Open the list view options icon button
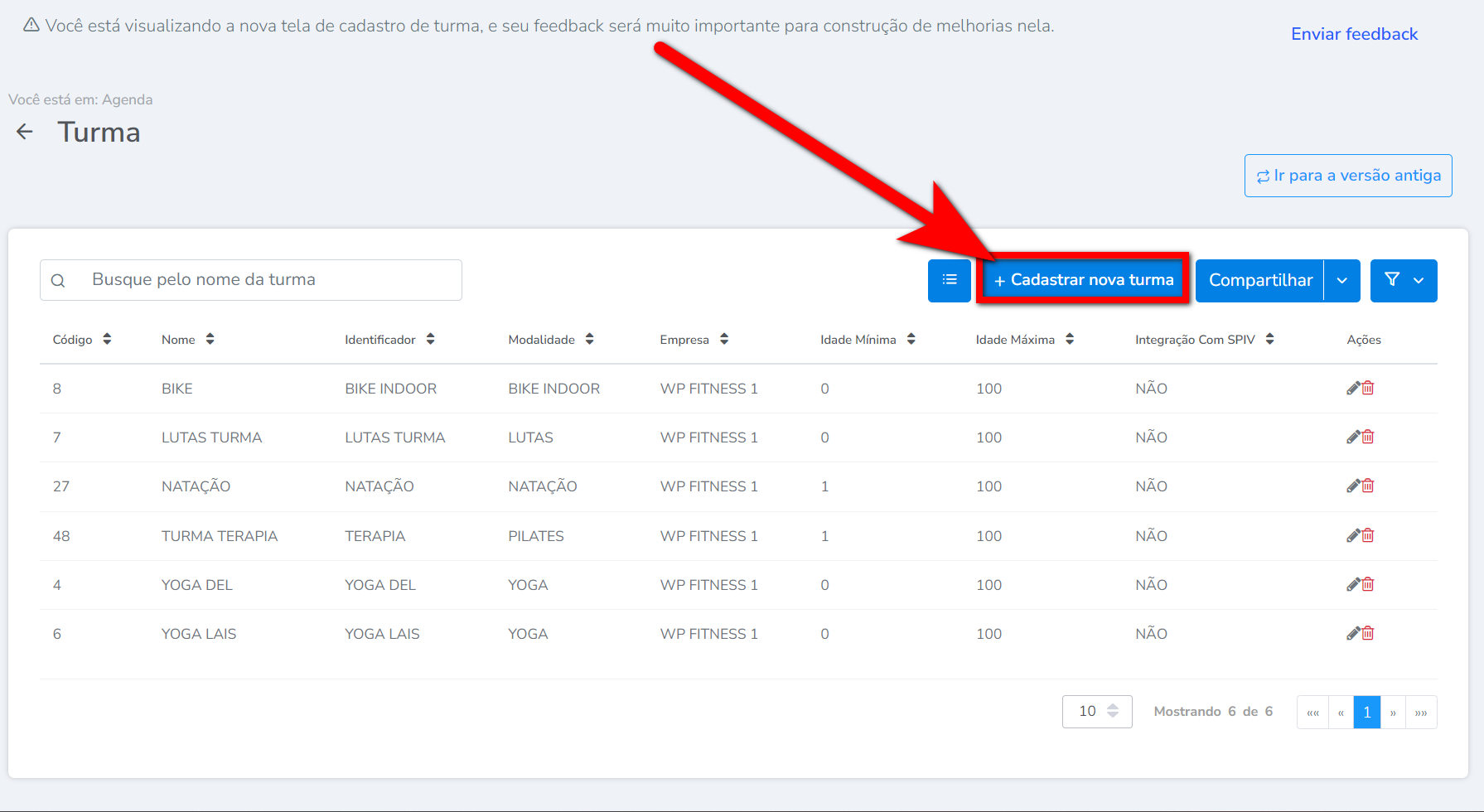The image size is (1484, 812). [949, 280]
